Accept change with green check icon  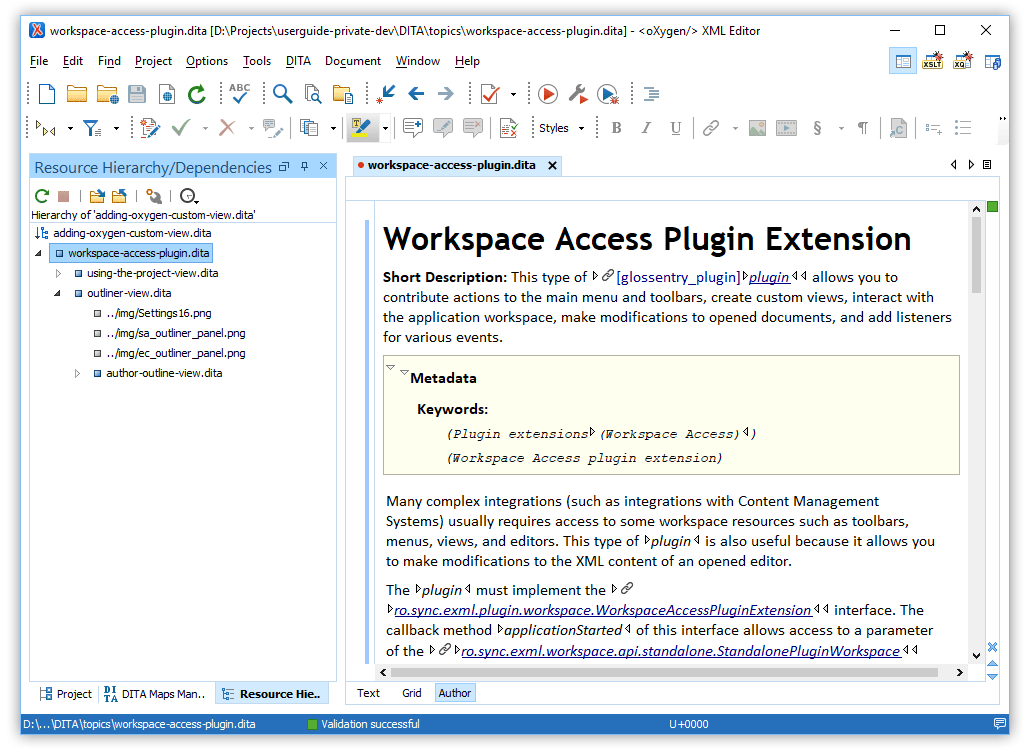(181, 127)
